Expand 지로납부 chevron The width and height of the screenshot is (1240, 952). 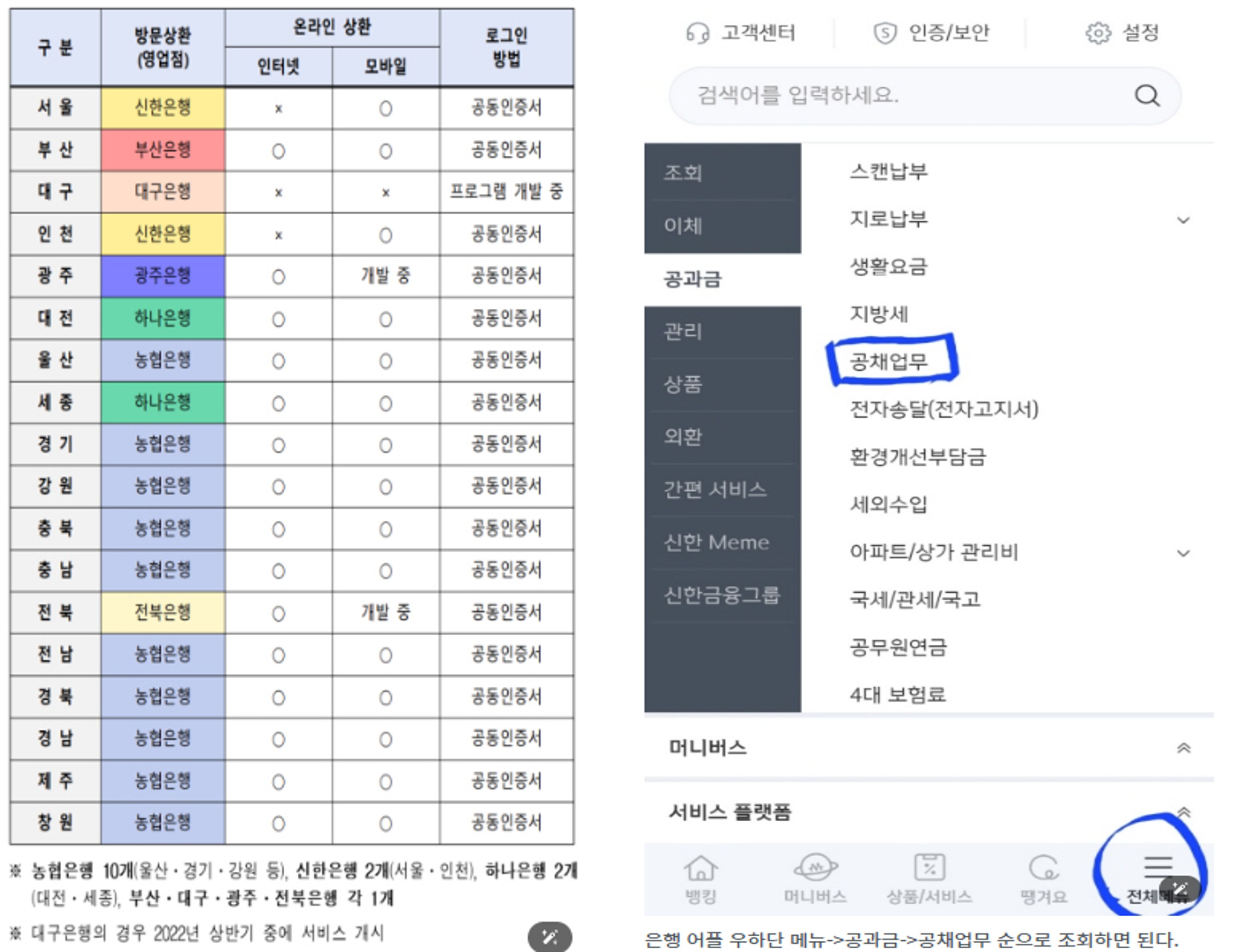(1183, 220)
